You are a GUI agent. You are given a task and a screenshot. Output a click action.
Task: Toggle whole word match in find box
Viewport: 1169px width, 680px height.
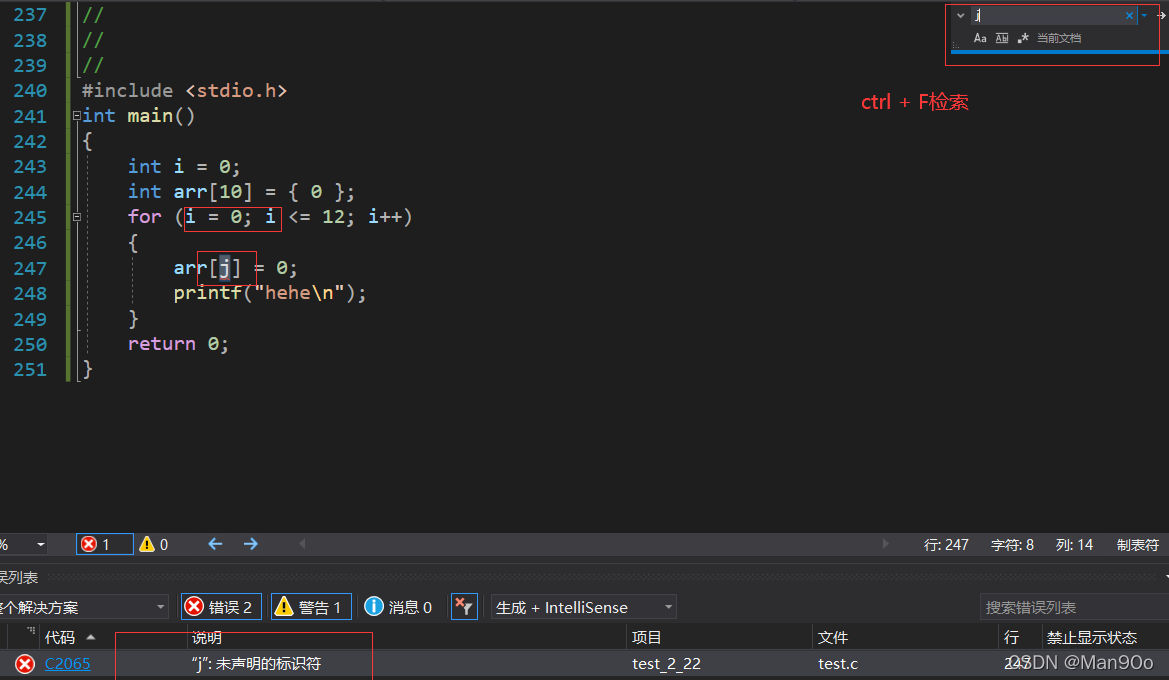click(x=1002, y=38)
